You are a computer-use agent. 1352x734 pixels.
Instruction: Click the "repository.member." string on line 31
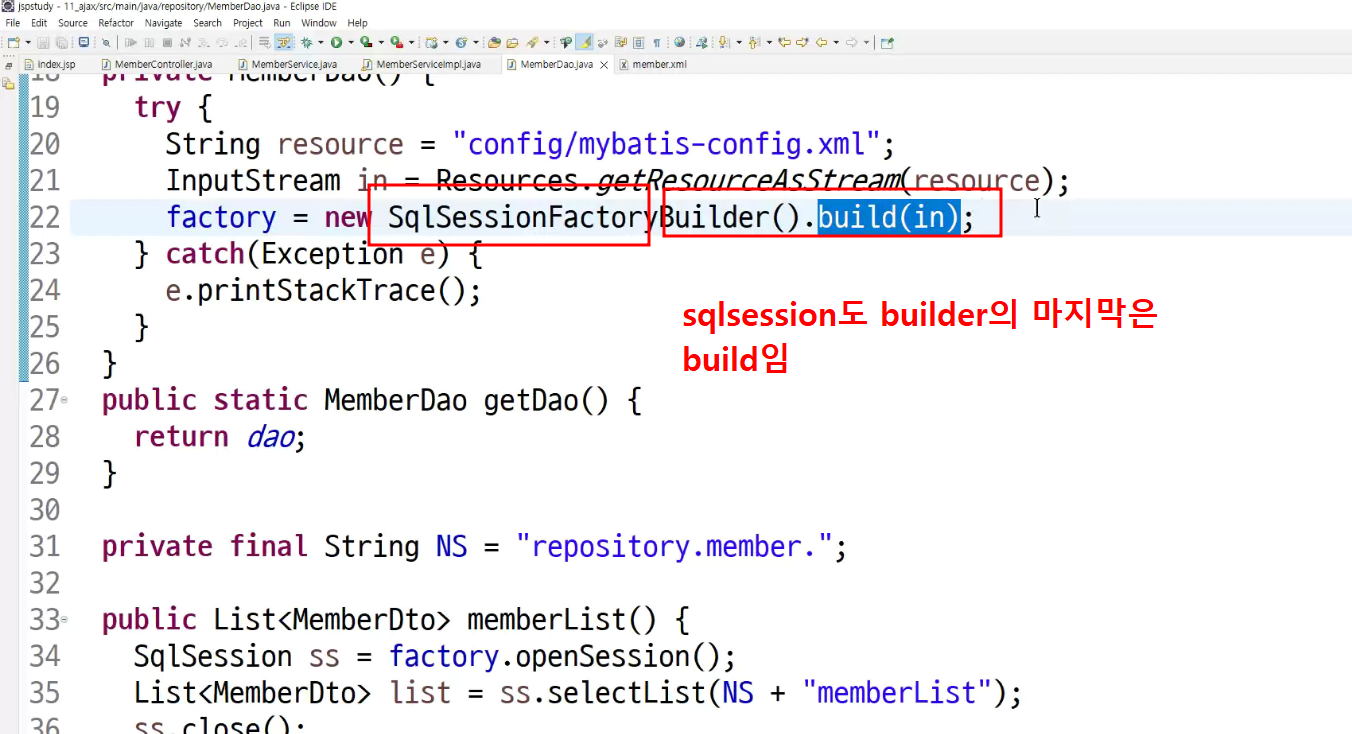coord(675,547)
